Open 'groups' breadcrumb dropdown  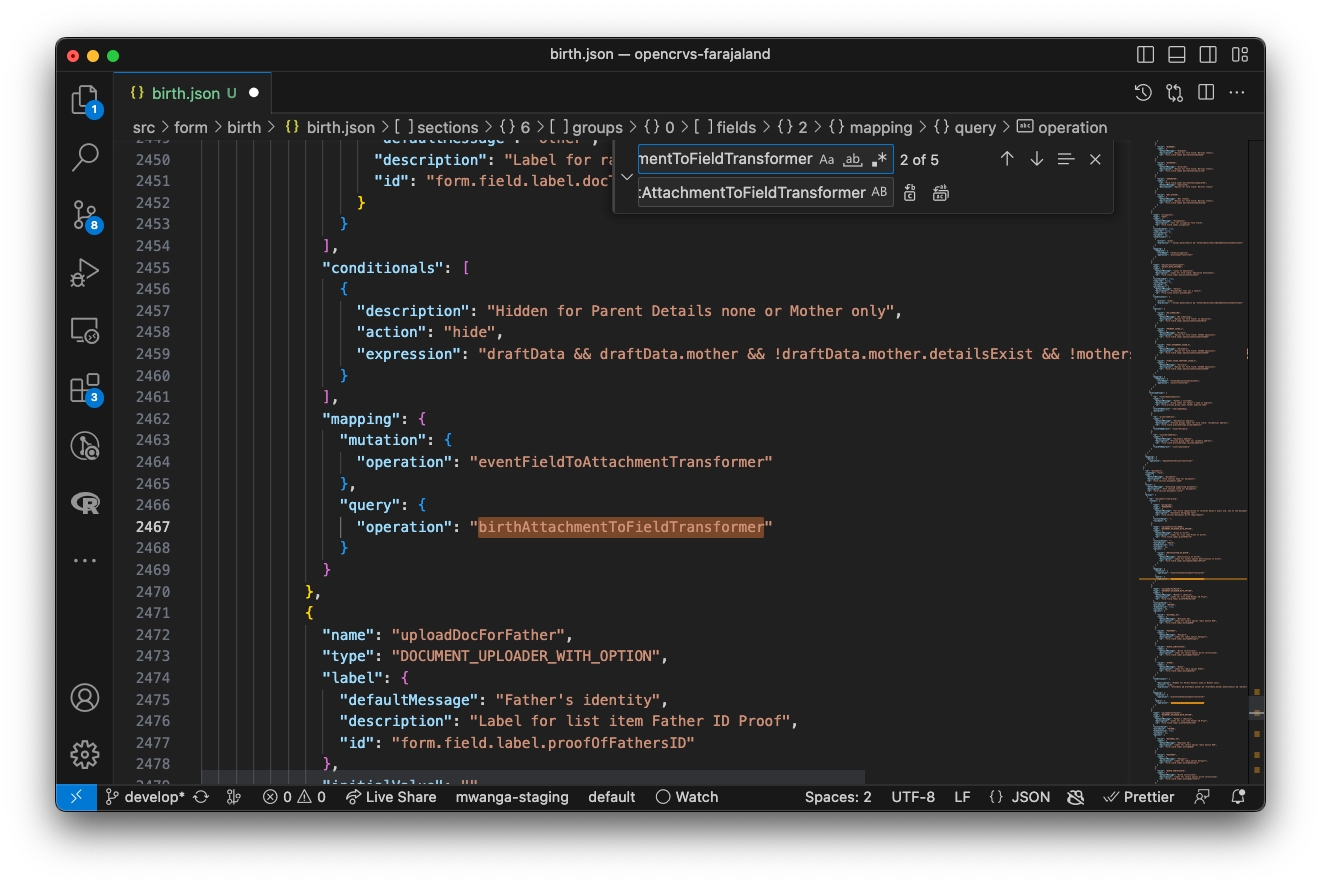(x=586, y=127)
